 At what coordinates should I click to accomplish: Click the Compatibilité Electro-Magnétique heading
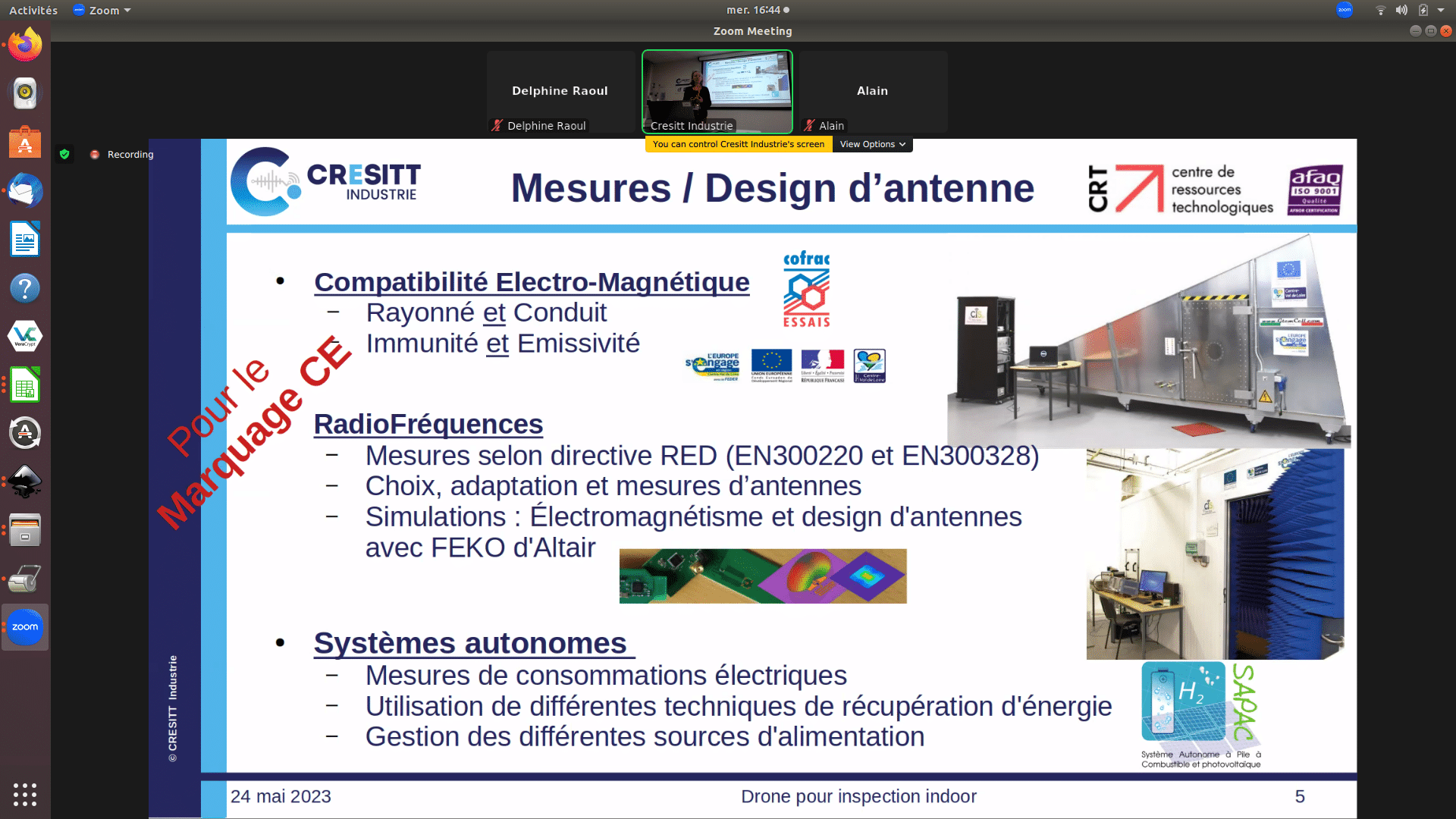click(532, 282)
